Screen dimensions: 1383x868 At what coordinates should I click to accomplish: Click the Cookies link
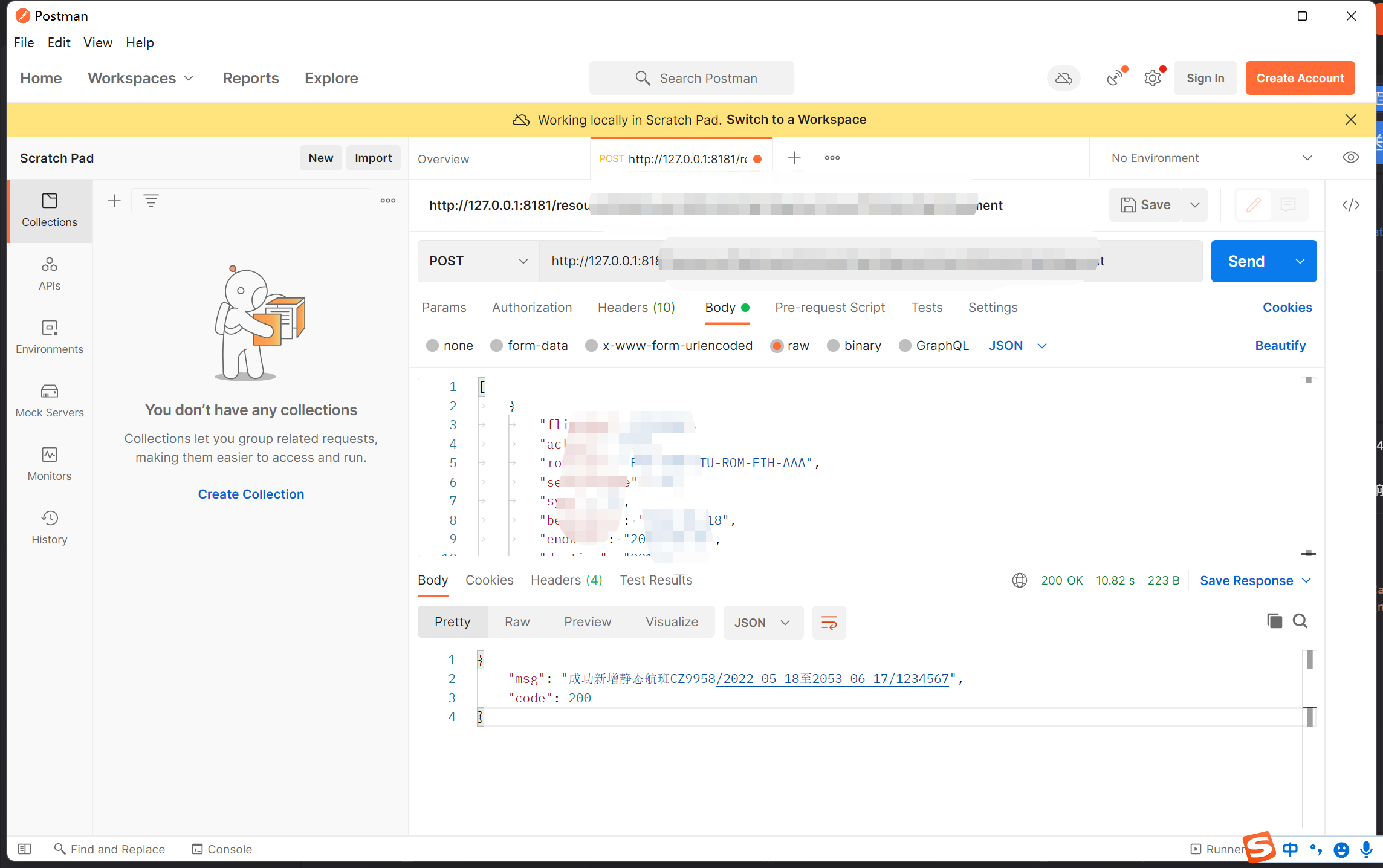point(1287,307)
